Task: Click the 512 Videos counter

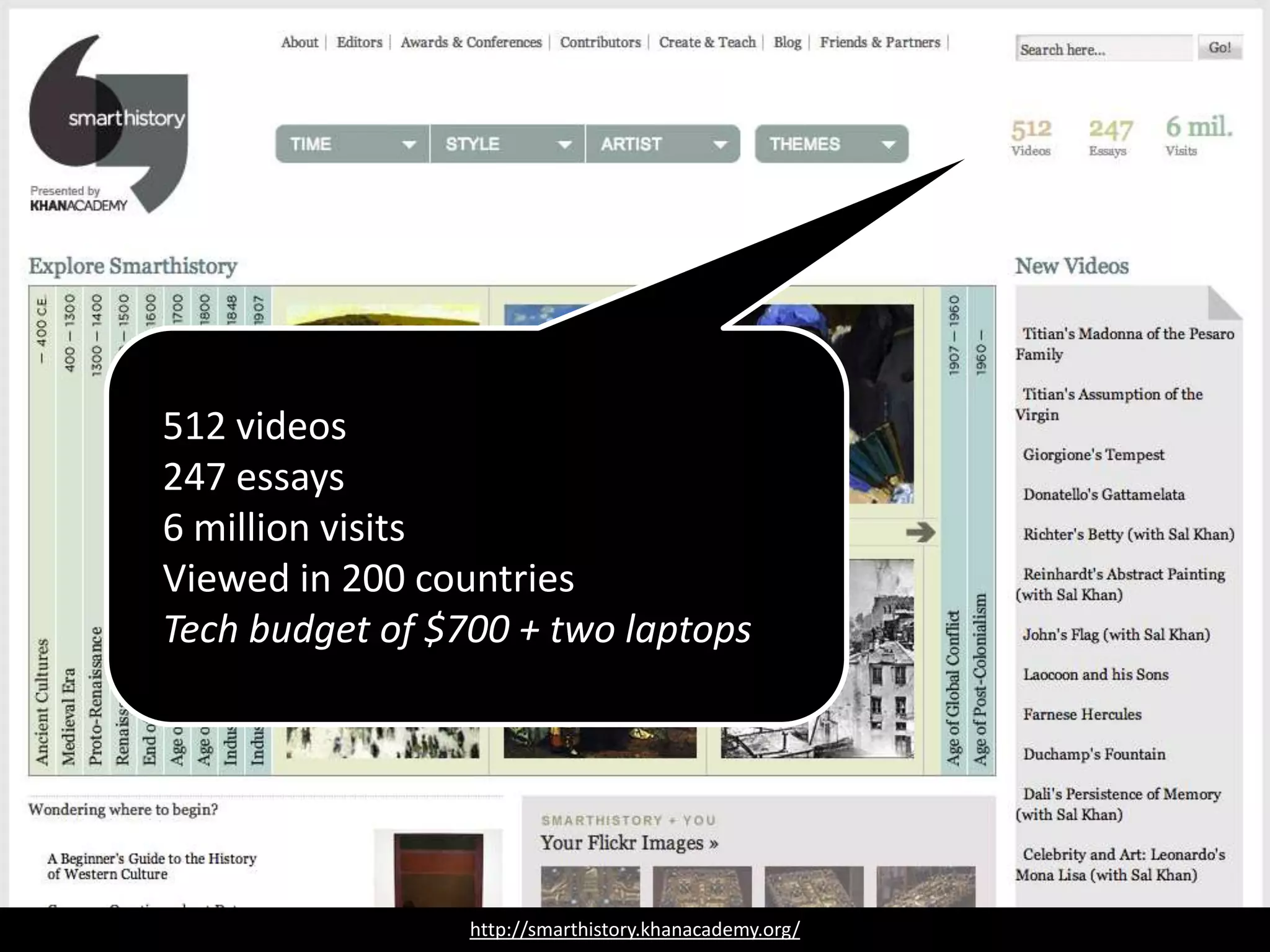Action: [x=1031, y=137]
